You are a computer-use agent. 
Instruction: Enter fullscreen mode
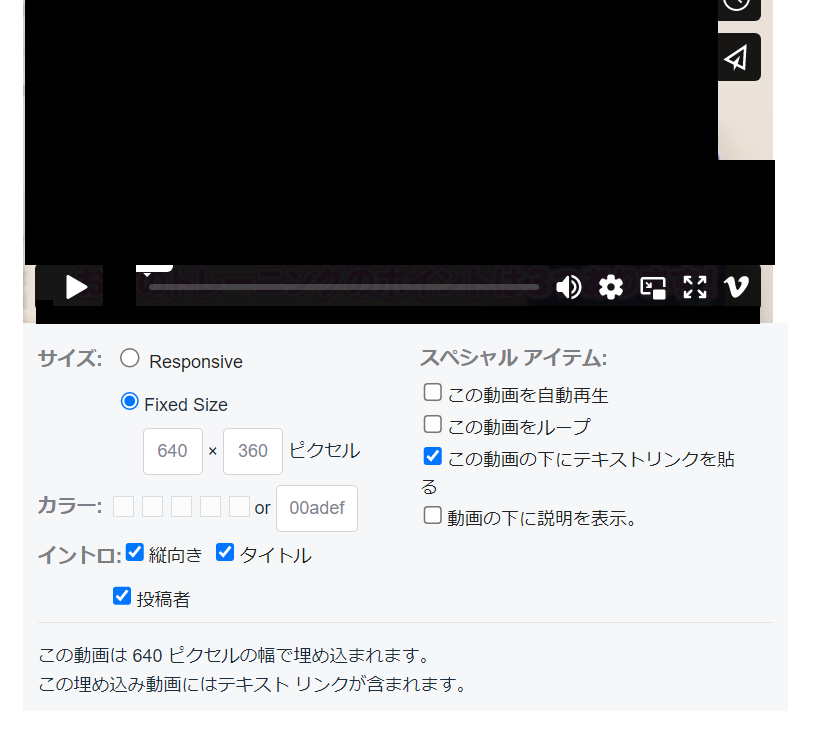coord(695,287)
